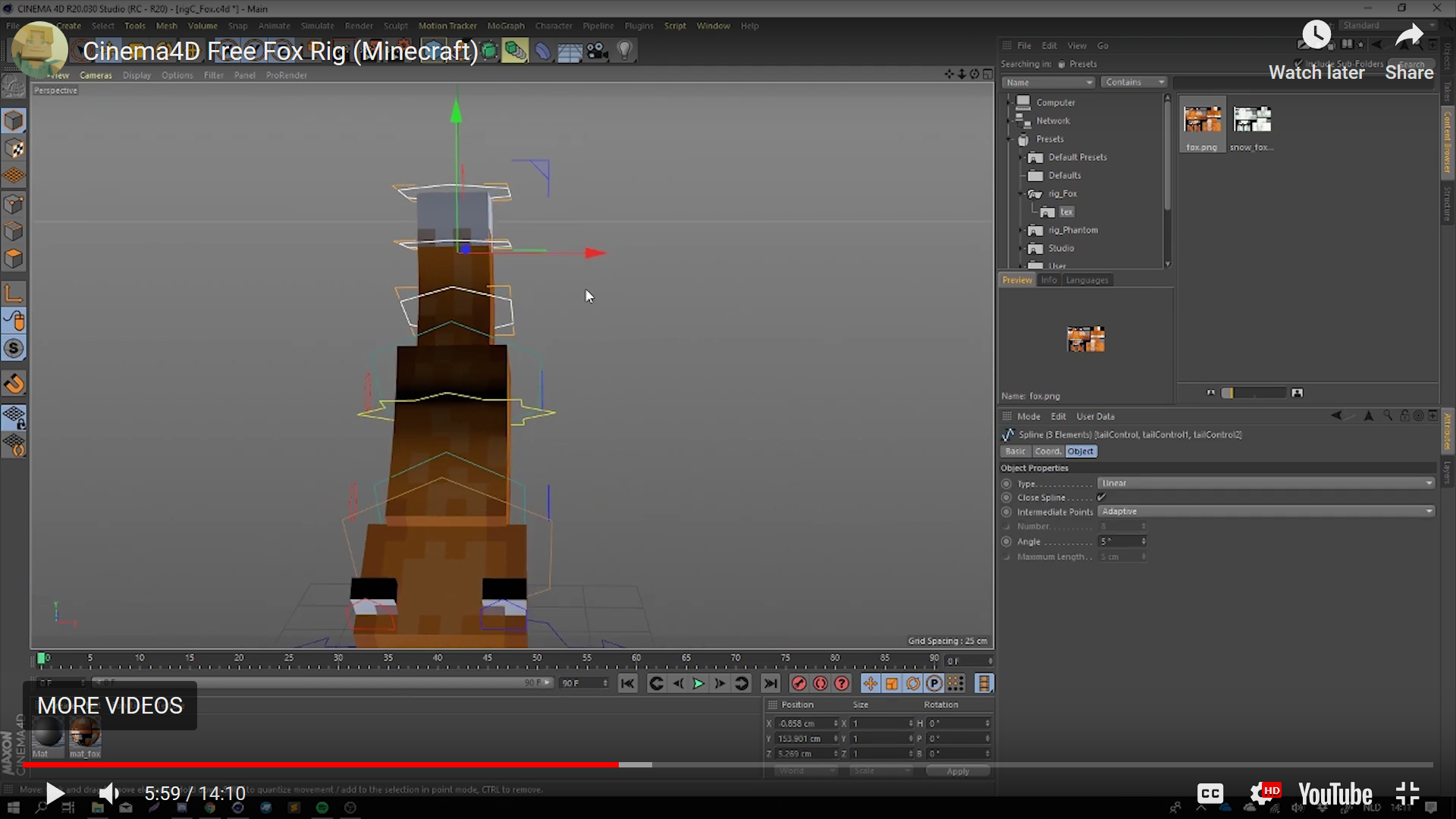Click go to previous key icon
The image size is (1456, 819).
[657, 683]
